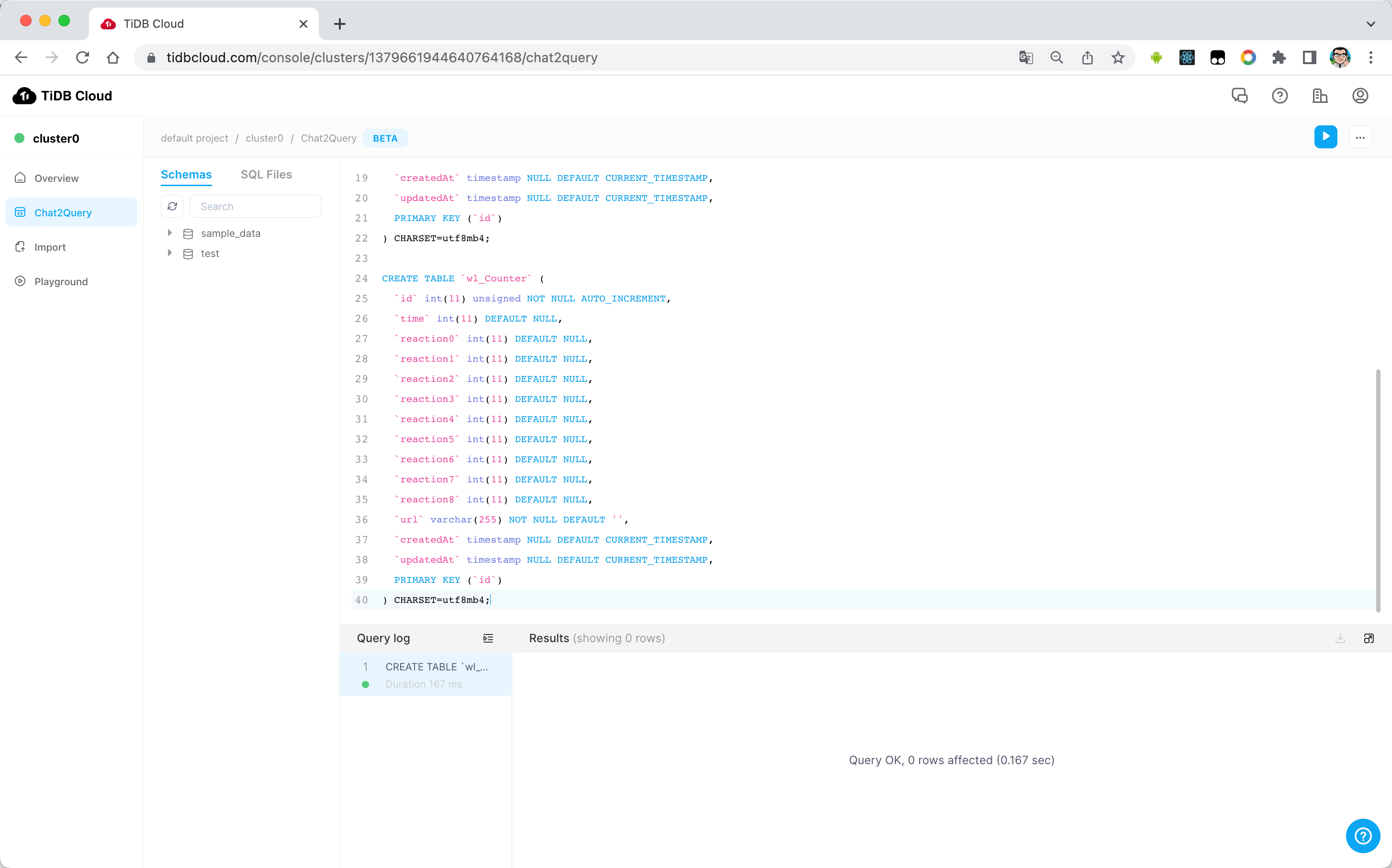Go to Overview in the sidebar

point(56,178)
